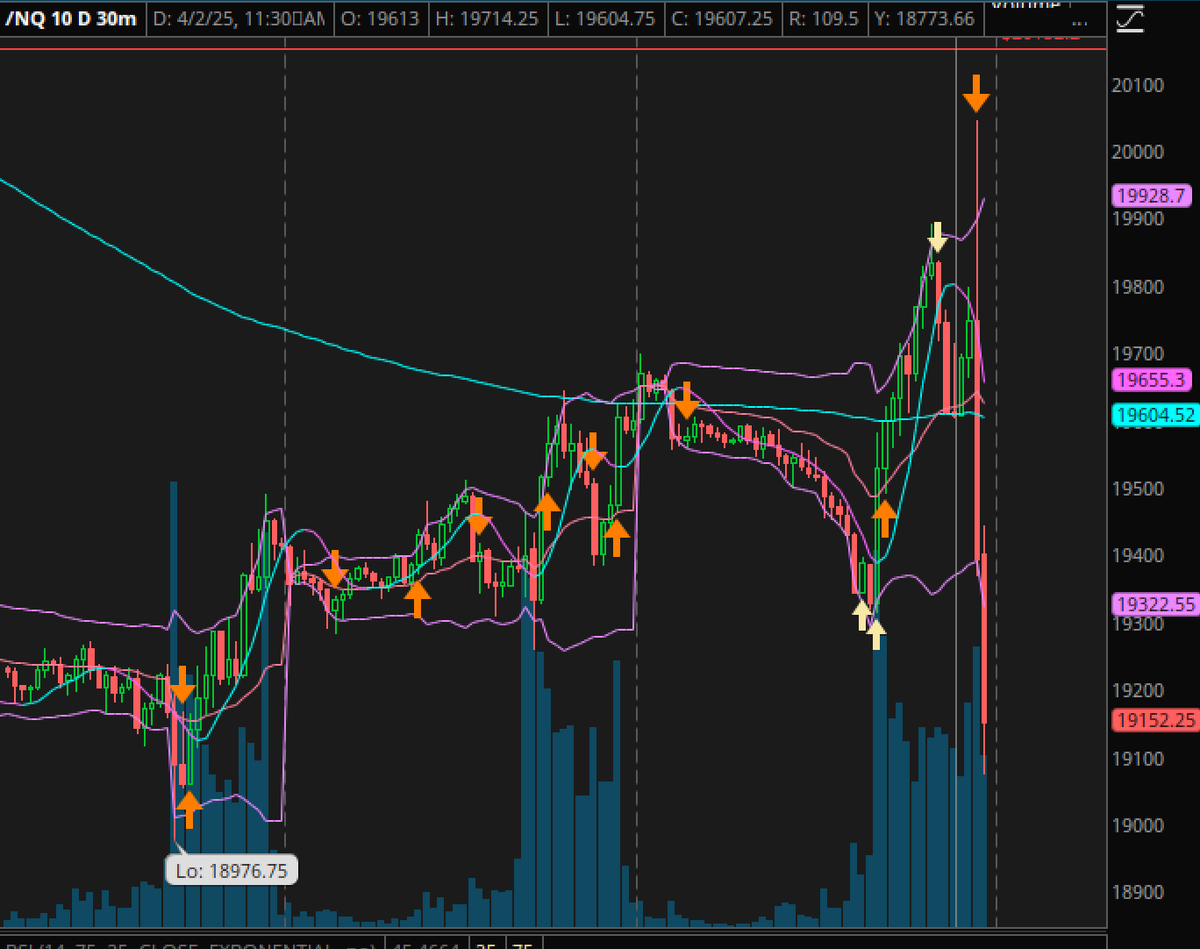Click the 19900 price axis label
This screenshot has height=949, width=1200.
pyautogui.click(x=1137, y=219)
